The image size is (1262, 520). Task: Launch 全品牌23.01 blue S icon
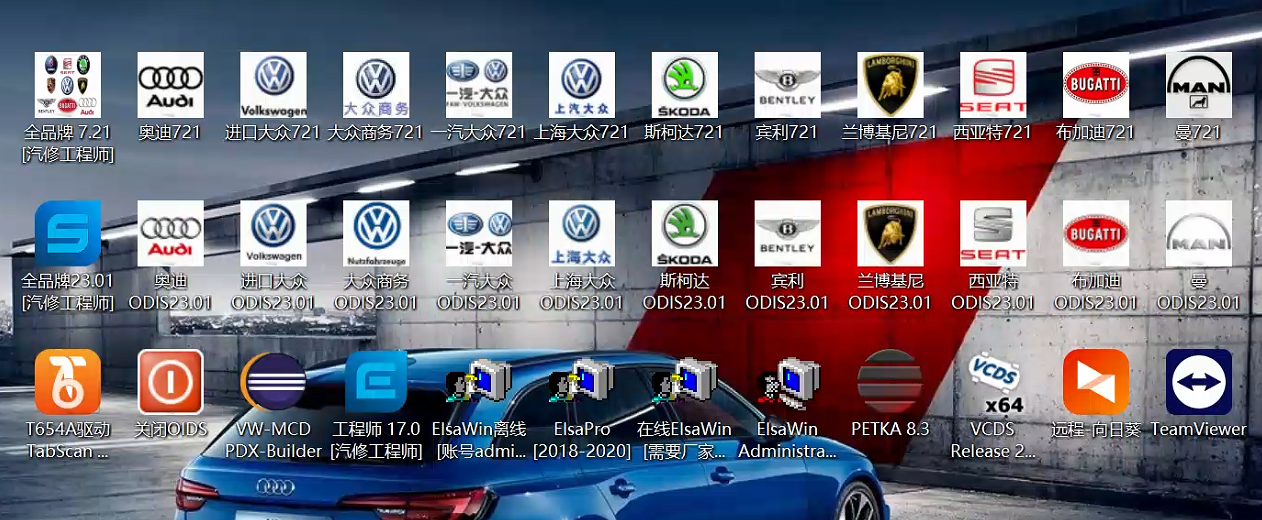click(x=68, y=234)
